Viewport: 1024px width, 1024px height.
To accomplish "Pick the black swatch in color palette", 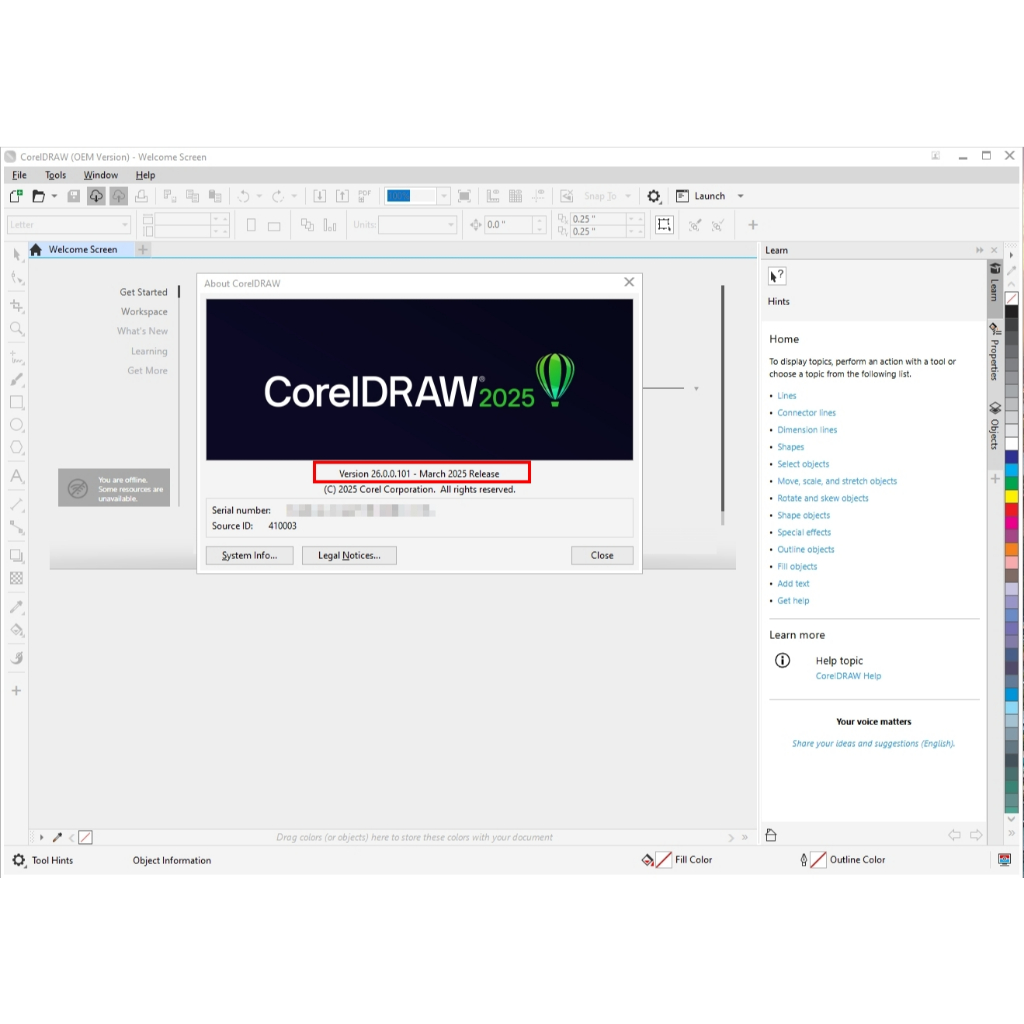I will (1012, 312).
